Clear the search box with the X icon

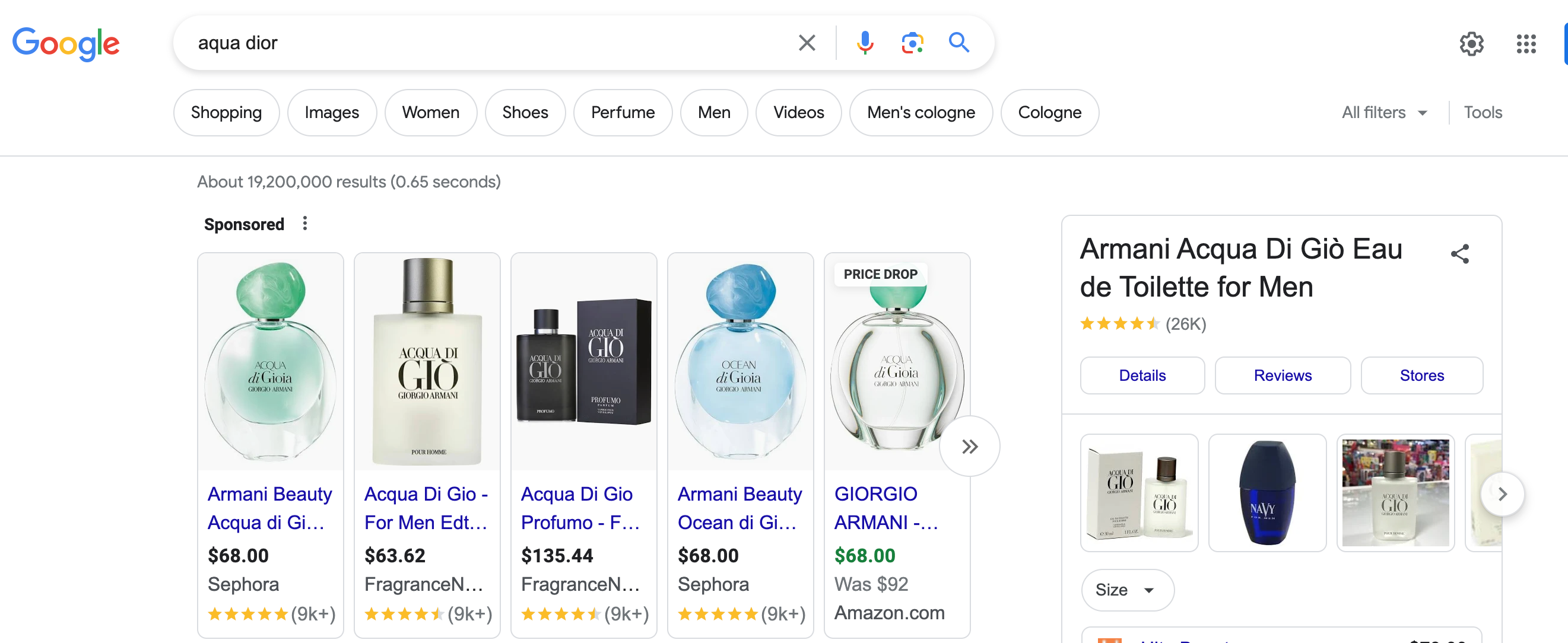pos(807,43)
